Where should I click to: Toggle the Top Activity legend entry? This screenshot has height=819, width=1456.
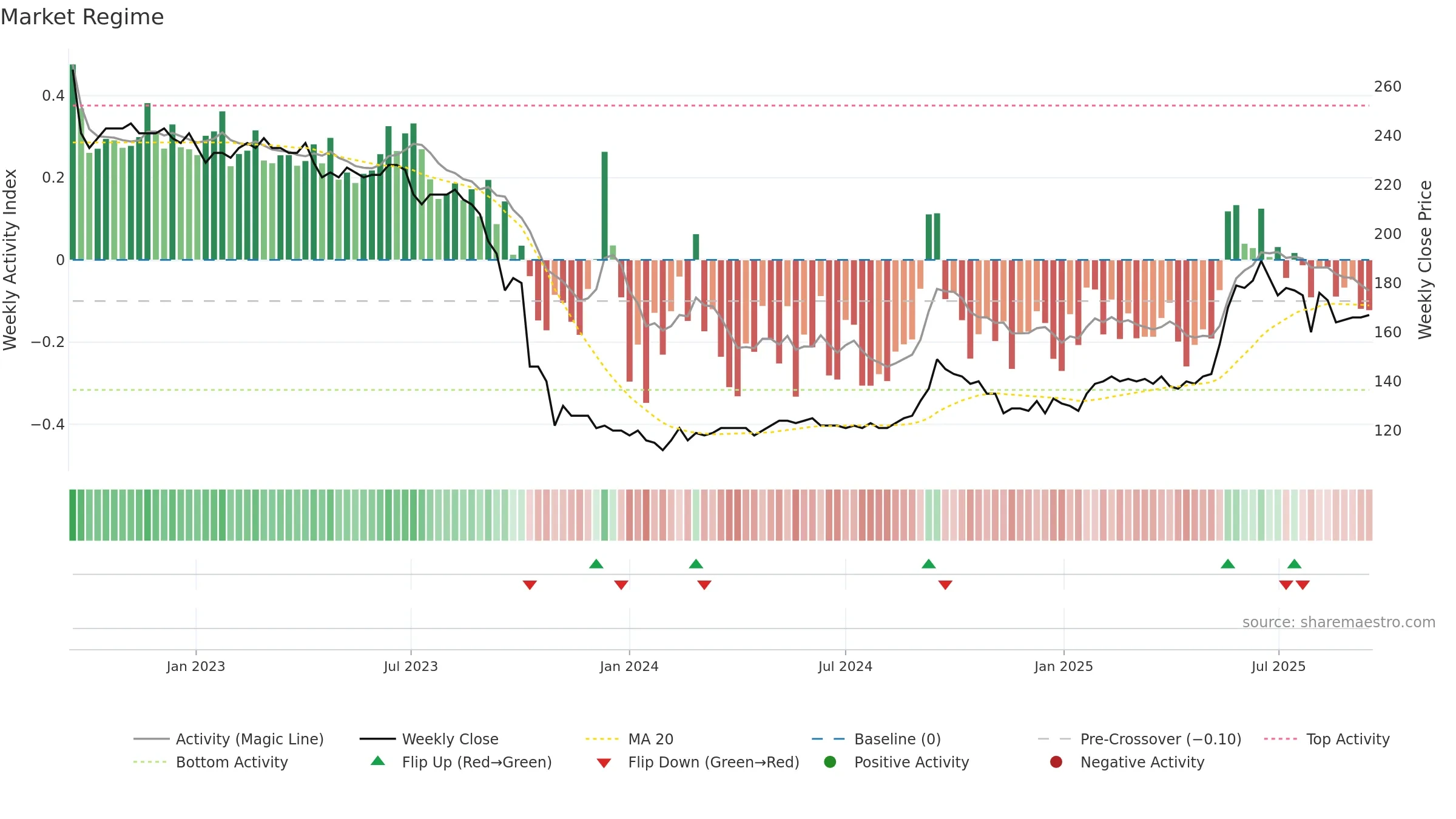(x=1327, y=739)
